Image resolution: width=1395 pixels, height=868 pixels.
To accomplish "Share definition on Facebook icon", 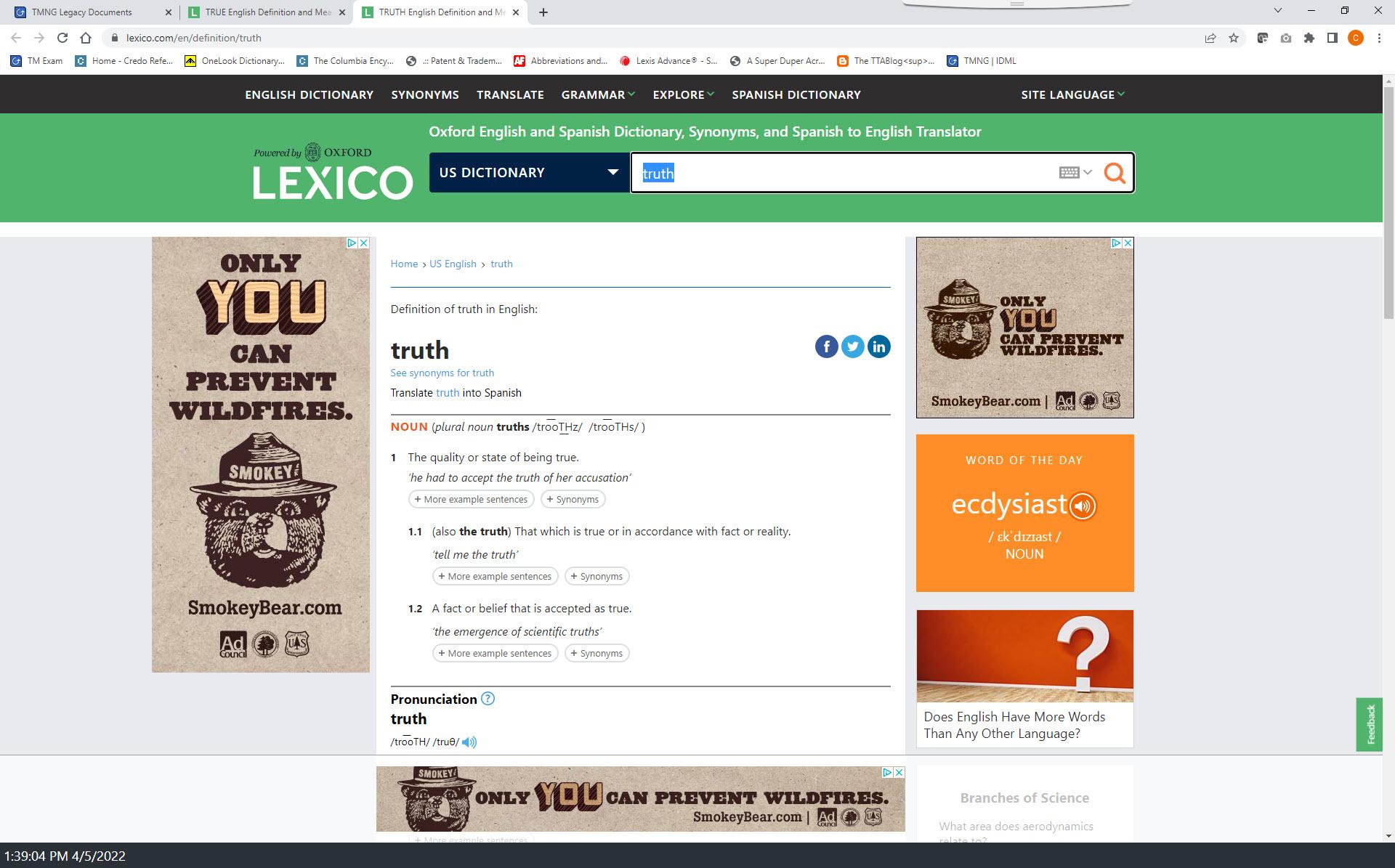I will (x=826, y=346).
